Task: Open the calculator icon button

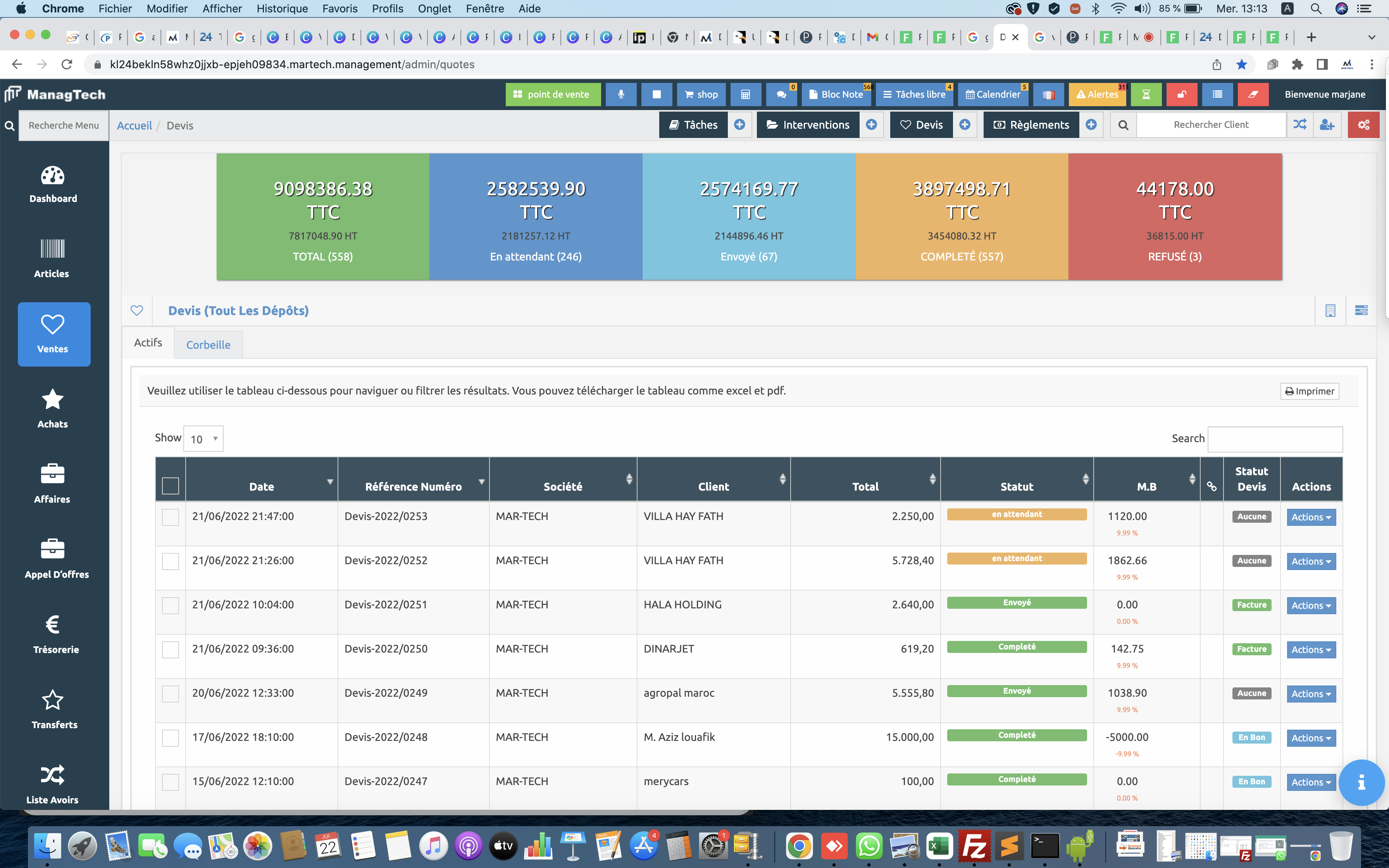Action: (x=745, y=94)
